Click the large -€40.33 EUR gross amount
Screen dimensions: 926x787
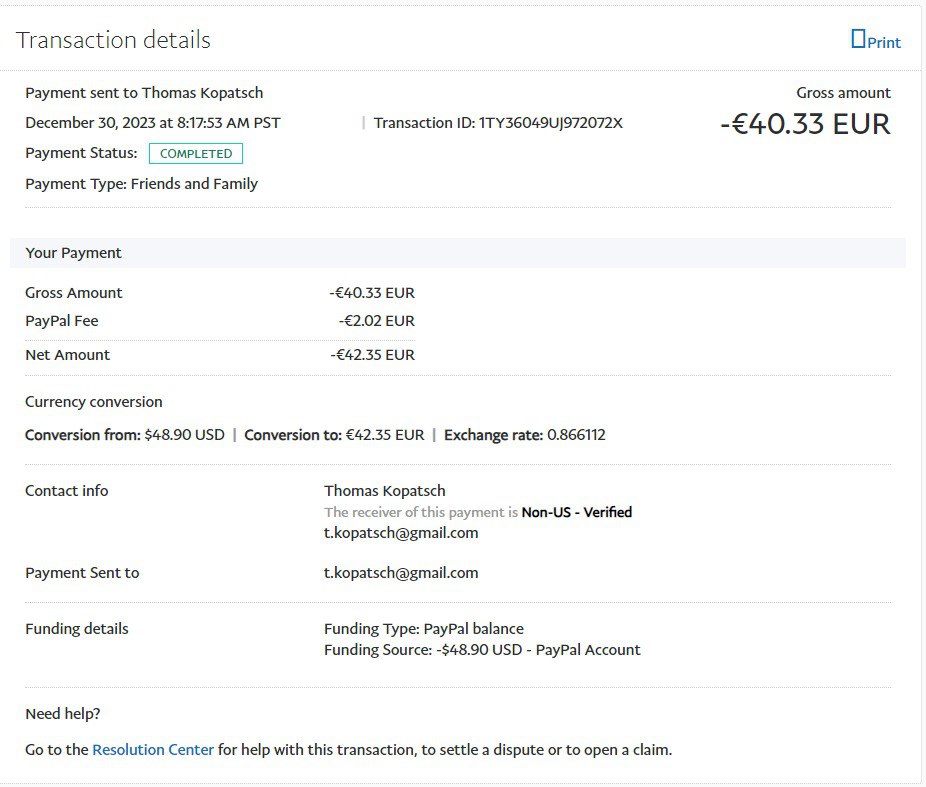pyautogui.click(x=805, y=124)
